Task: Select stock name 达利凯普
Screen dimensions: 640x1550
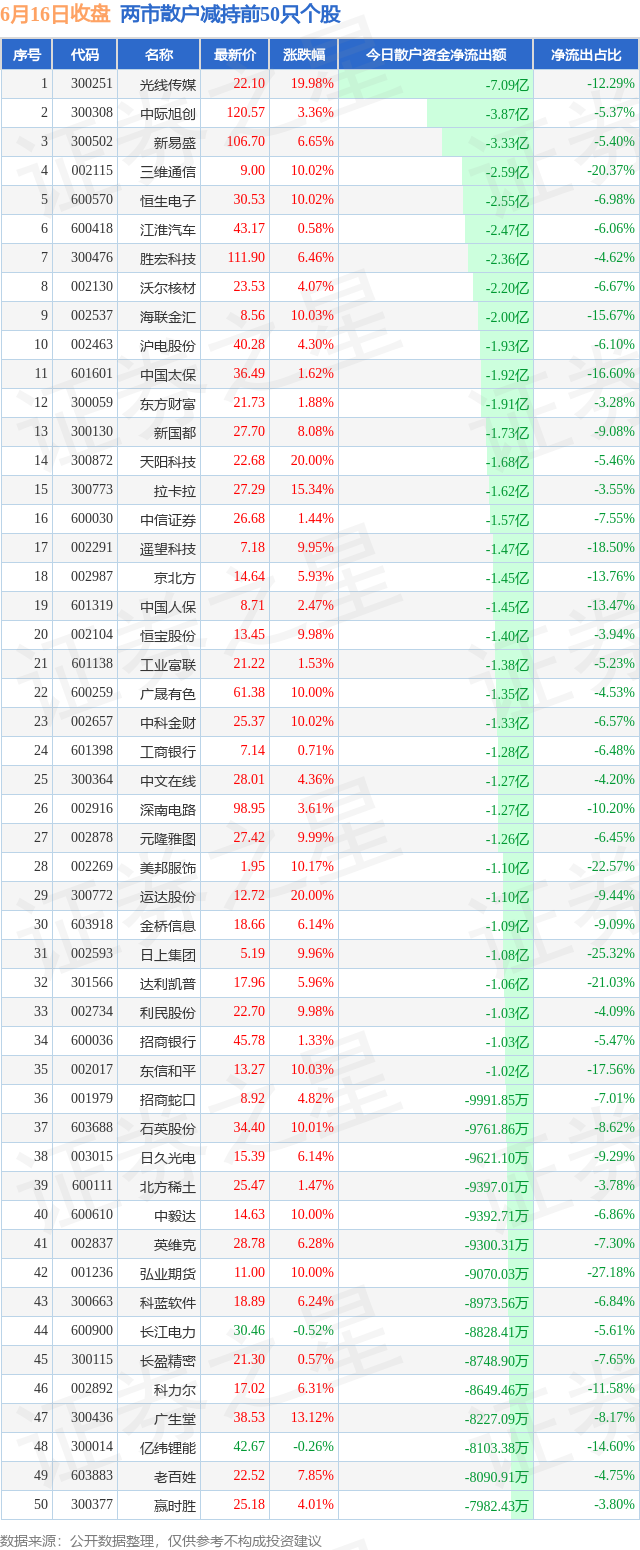Action: [x=168, y=983]
